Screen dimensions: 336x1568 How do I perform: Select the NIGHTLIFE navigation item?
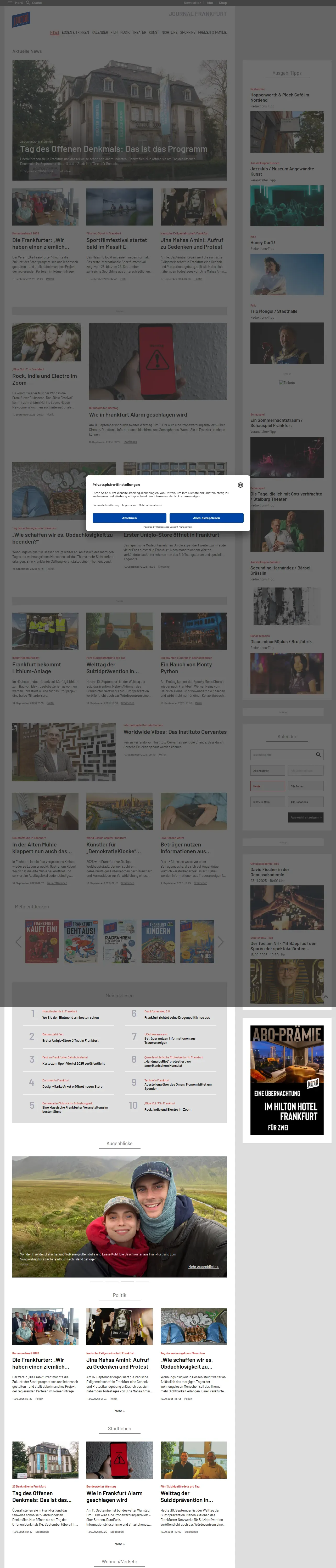[170, 32]
